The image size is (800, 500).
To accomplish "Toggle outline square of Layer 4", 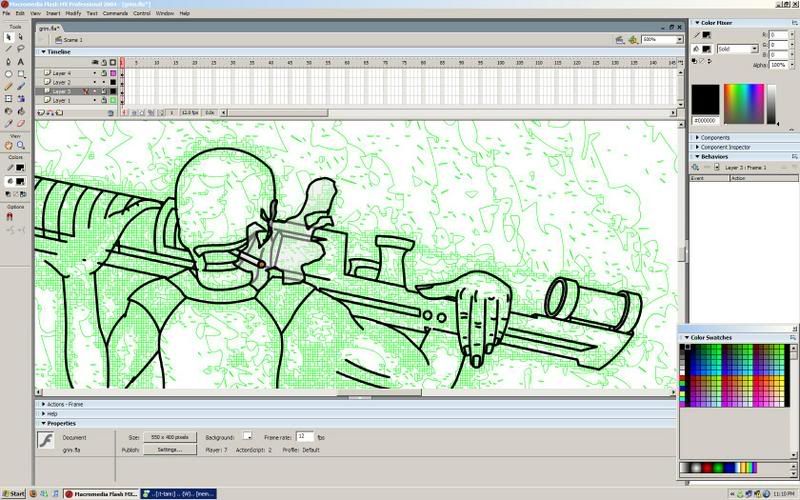I will pyautogui.click(x=113, y=73).
